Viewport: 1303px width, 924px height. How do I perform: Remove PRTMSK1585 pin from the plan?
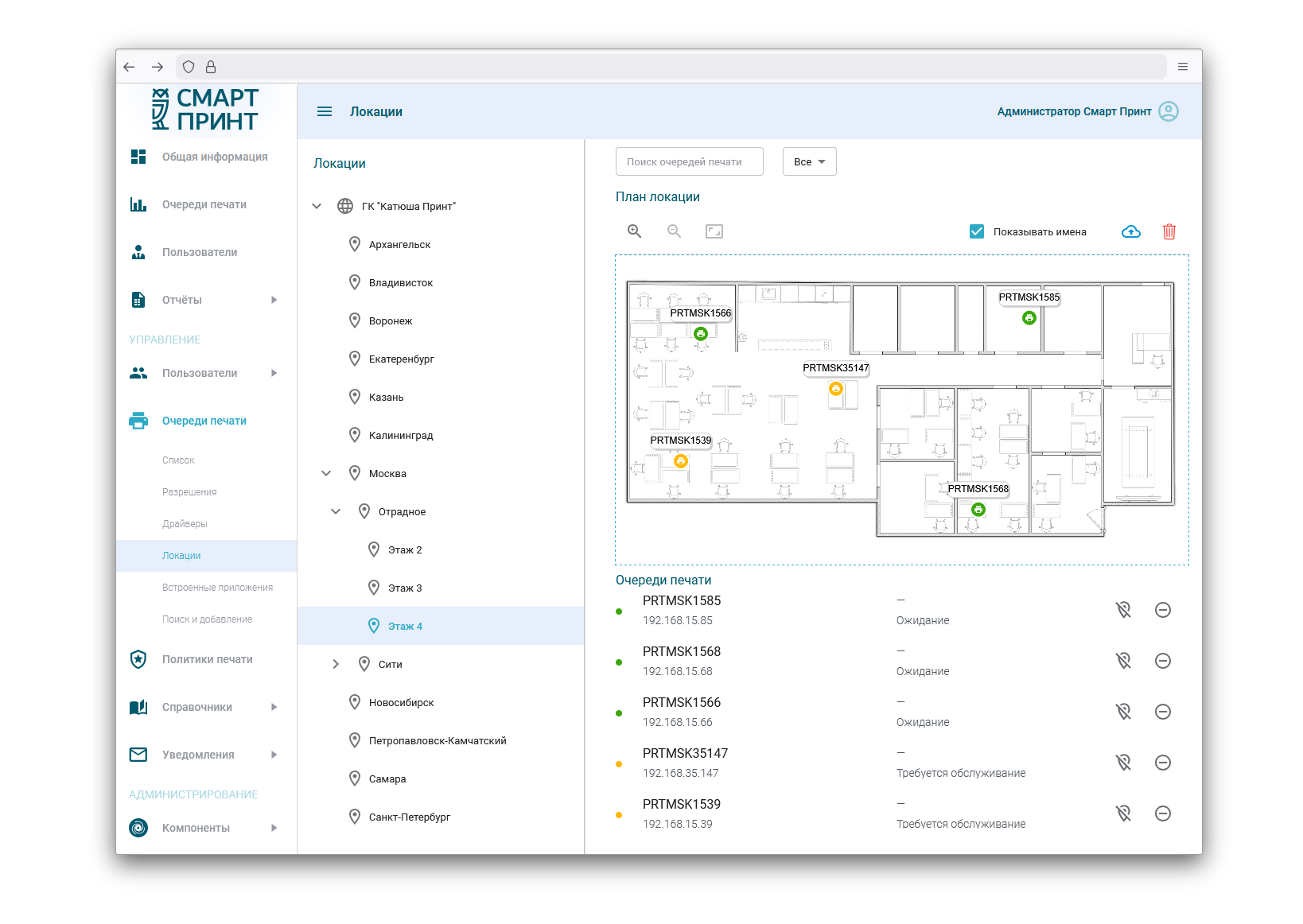[x=1123, y=610]
